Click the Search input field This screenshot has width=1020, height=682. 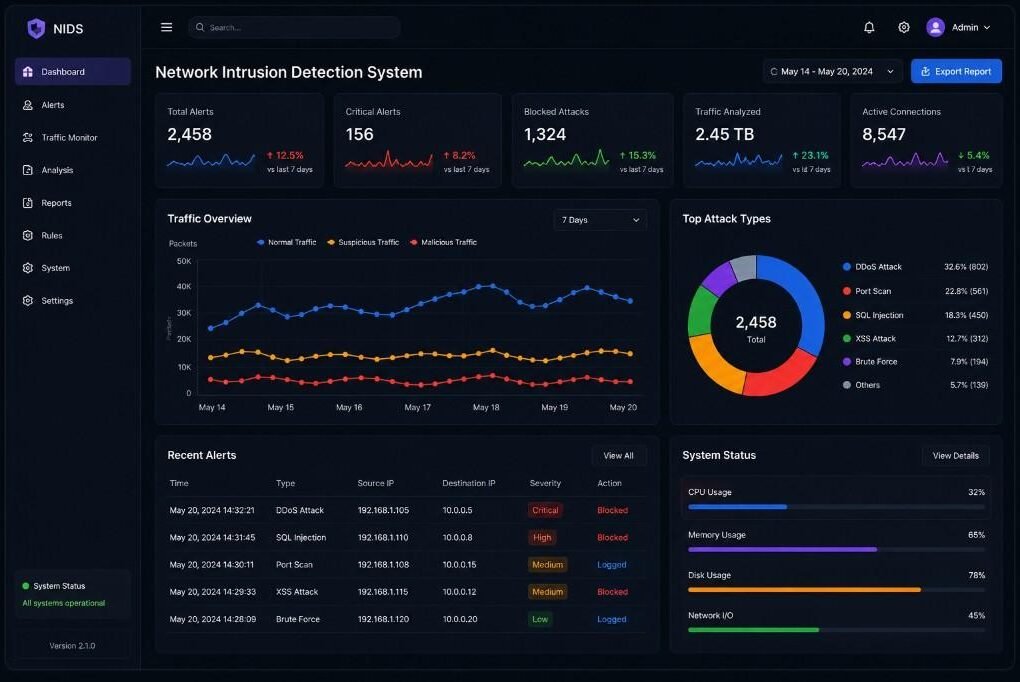(x=294, y=27)
